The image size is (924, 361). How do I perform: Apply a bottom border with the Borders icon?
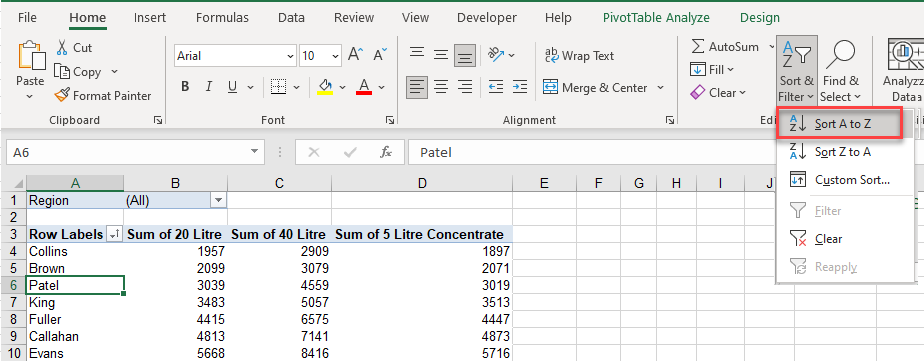[278, 87]
